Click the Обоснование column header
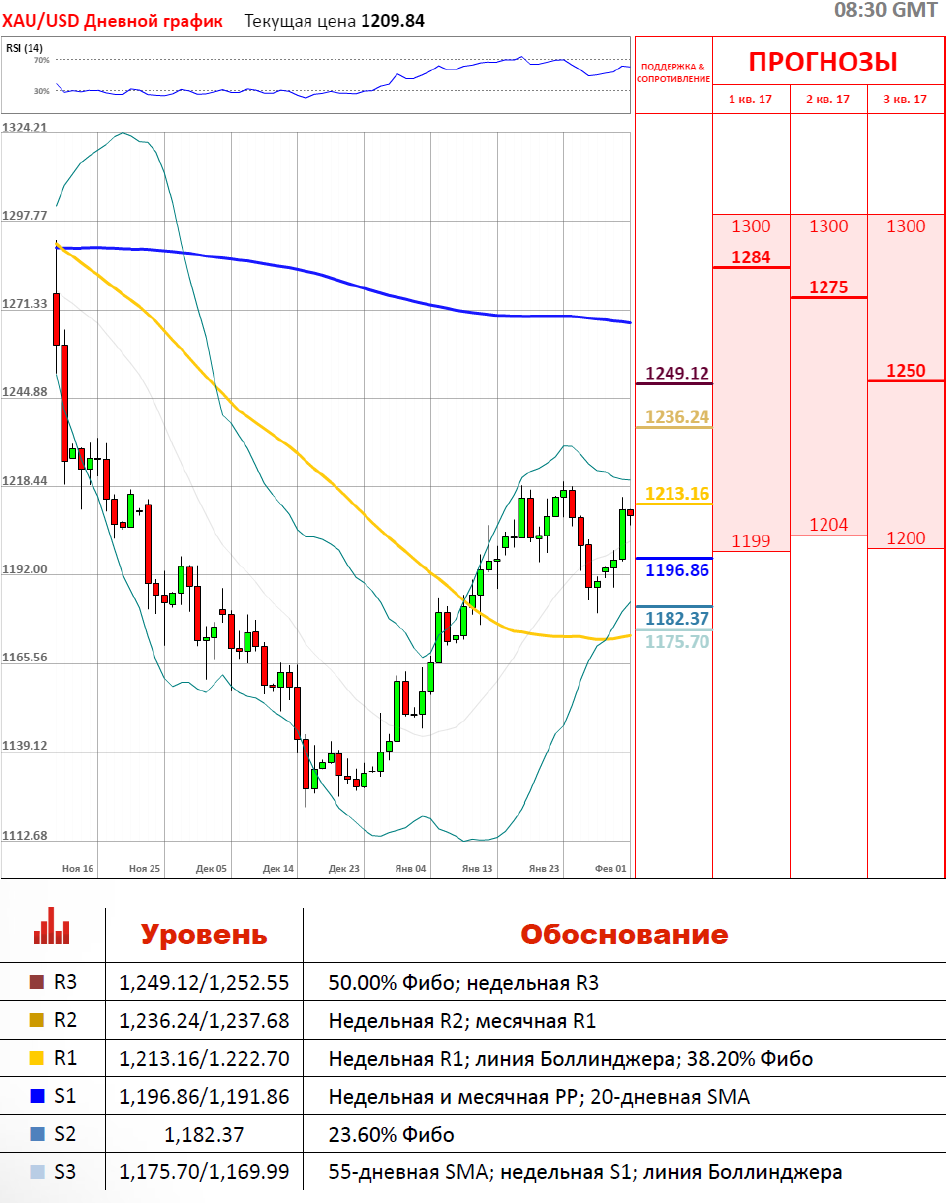Screen dimensions: 948x1203 click(623, 935)
